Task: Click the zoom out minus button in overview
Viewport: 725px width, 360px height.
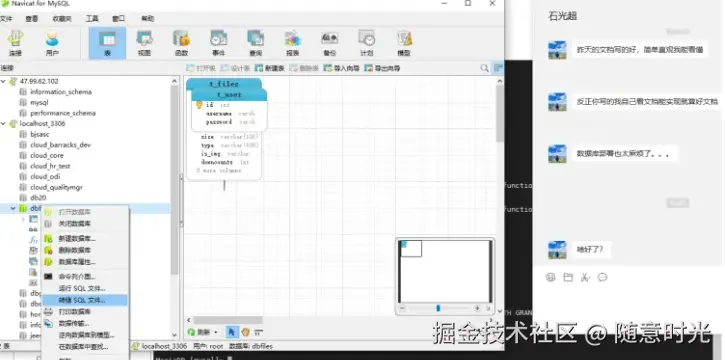Action: [402, 308]
